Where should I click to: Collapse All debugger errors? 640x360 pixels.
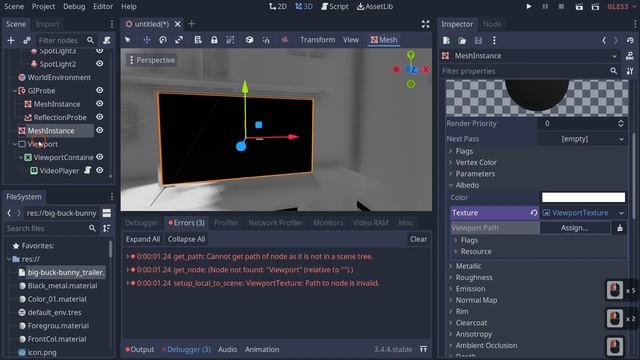click(x=187, y=239)
